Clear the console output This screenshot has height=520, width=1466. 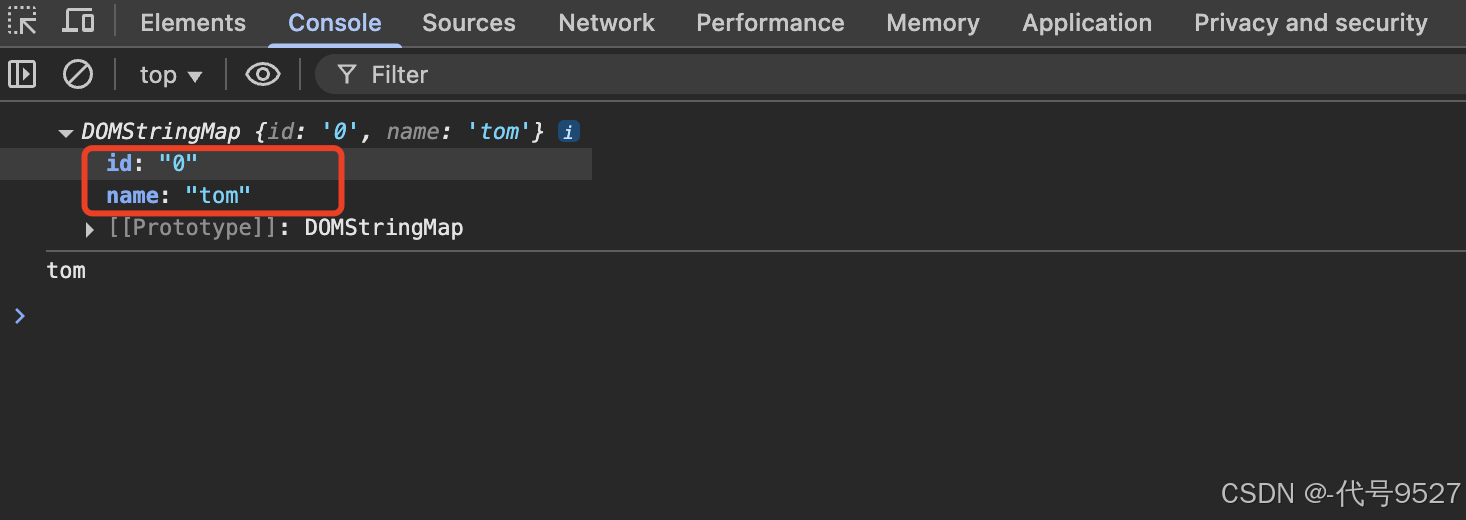[x=78, y=74]
